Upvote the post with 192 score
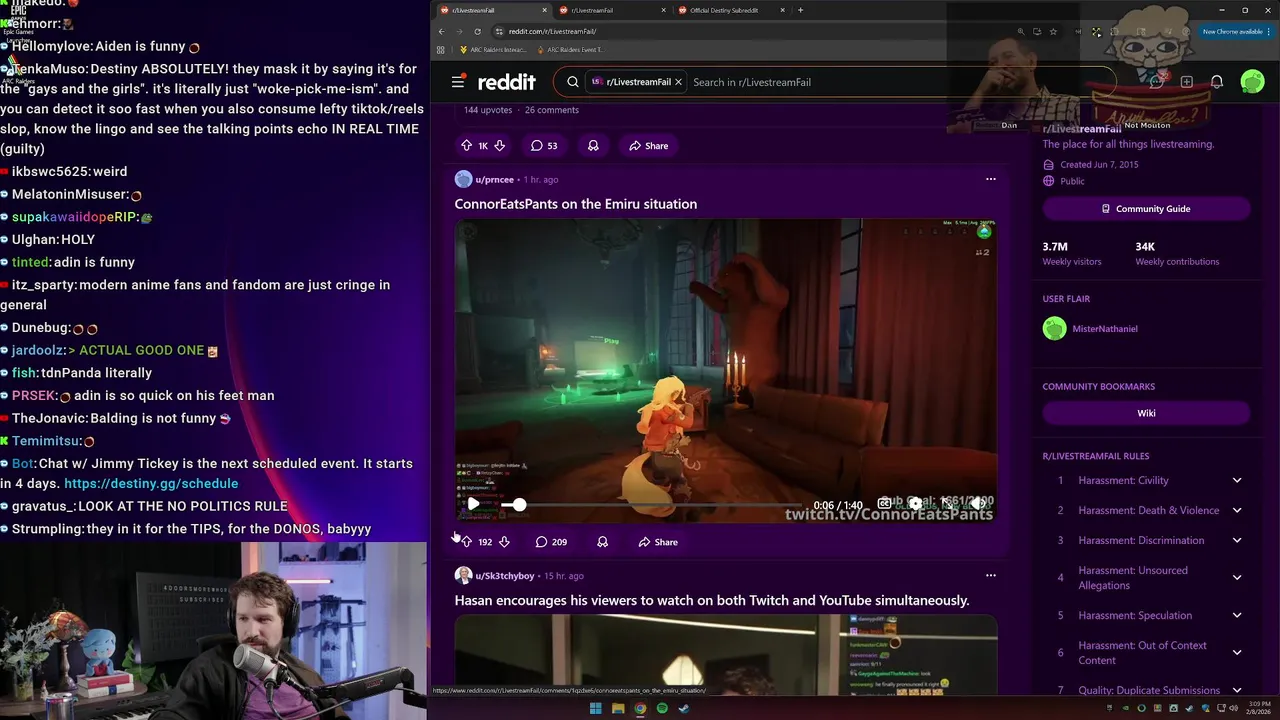Screen dimensions: 1280x720 pos(466,542)
